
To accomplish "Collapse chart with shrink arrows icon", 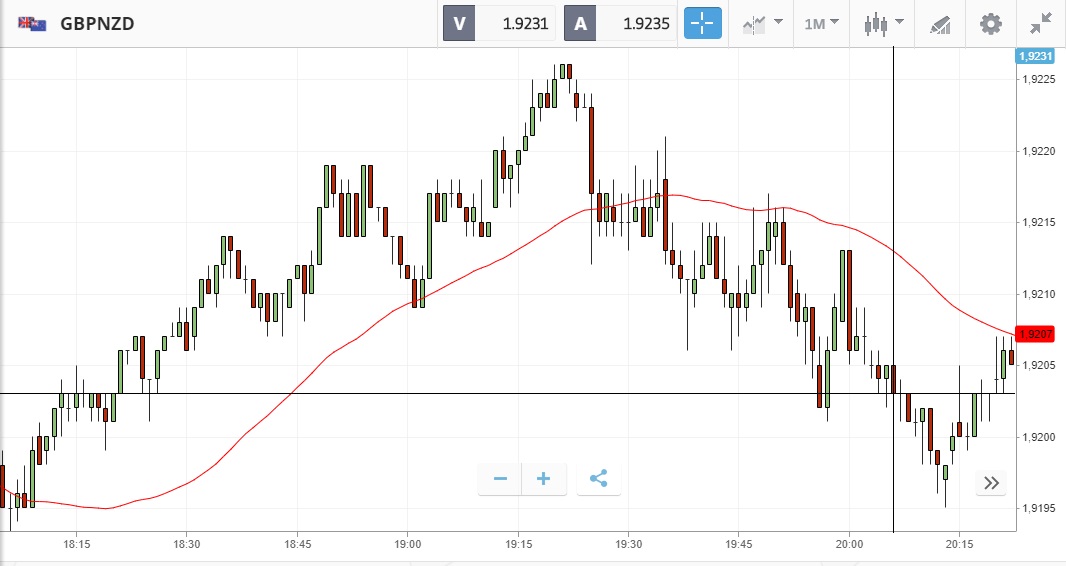I will 1040,23.
